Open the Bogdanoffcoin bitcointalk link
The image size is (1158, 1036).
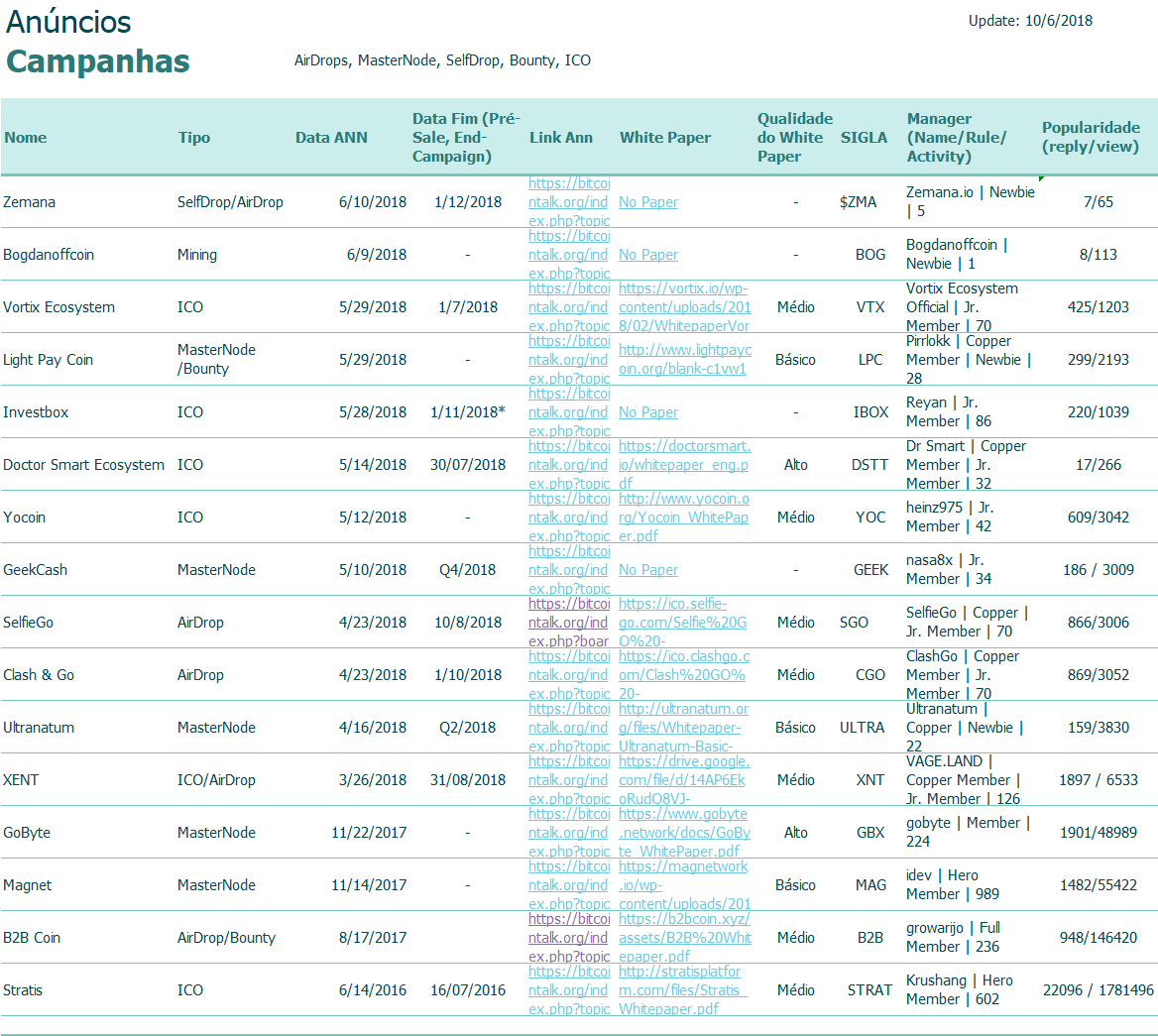click(x=569, y=254)
